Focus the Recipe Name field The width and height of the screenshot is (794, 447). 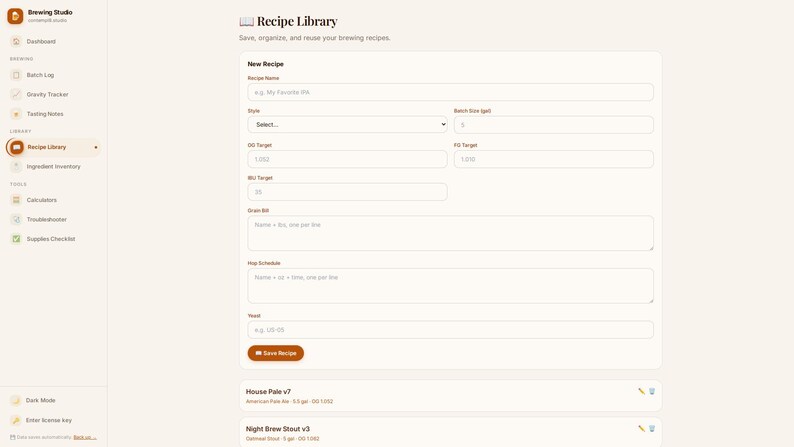click(x=450, y=92)
